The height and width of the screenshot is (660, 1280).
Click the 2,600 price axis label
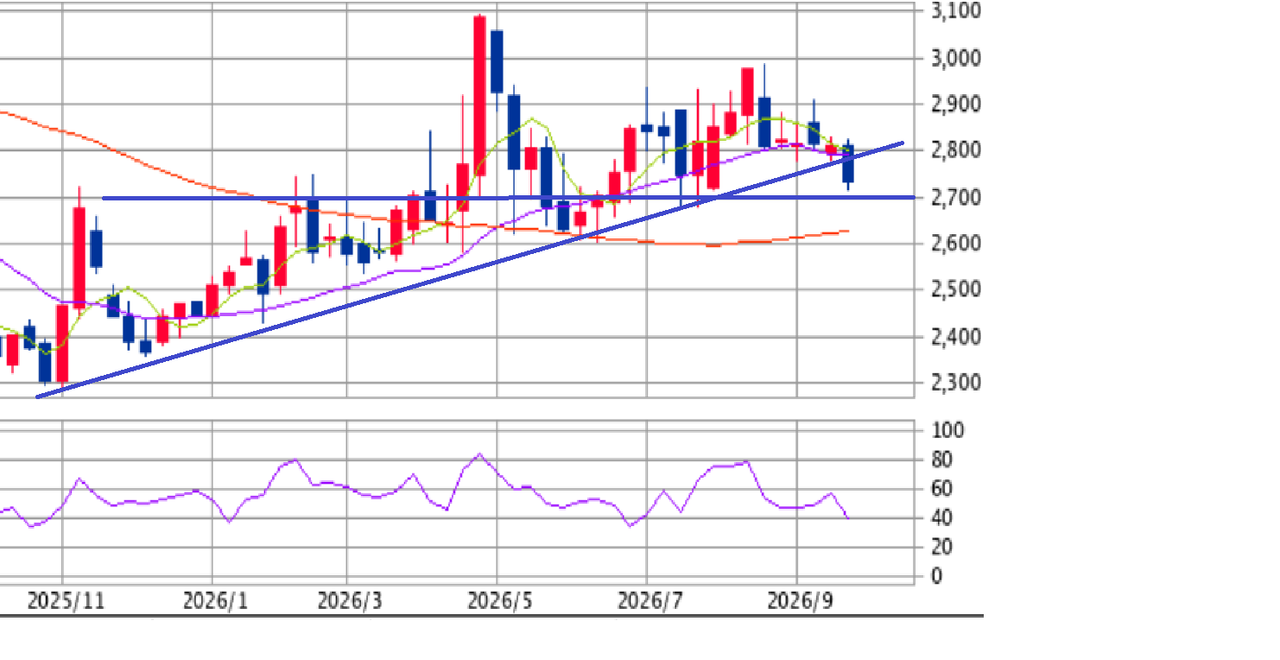coord(955,243)
